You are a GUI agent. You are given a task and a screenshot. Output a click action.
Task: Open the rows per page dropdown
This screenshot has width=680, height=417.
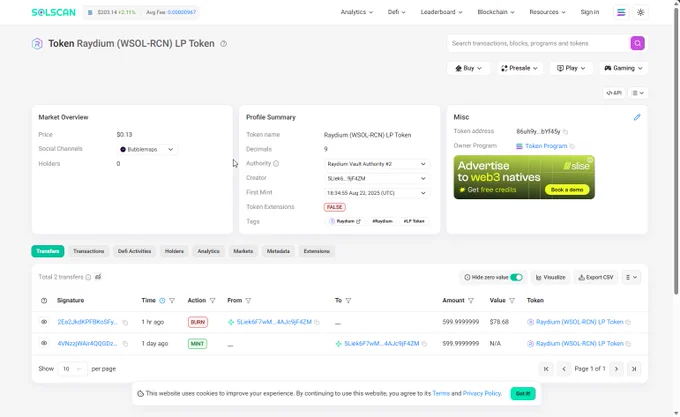(72, 369)
